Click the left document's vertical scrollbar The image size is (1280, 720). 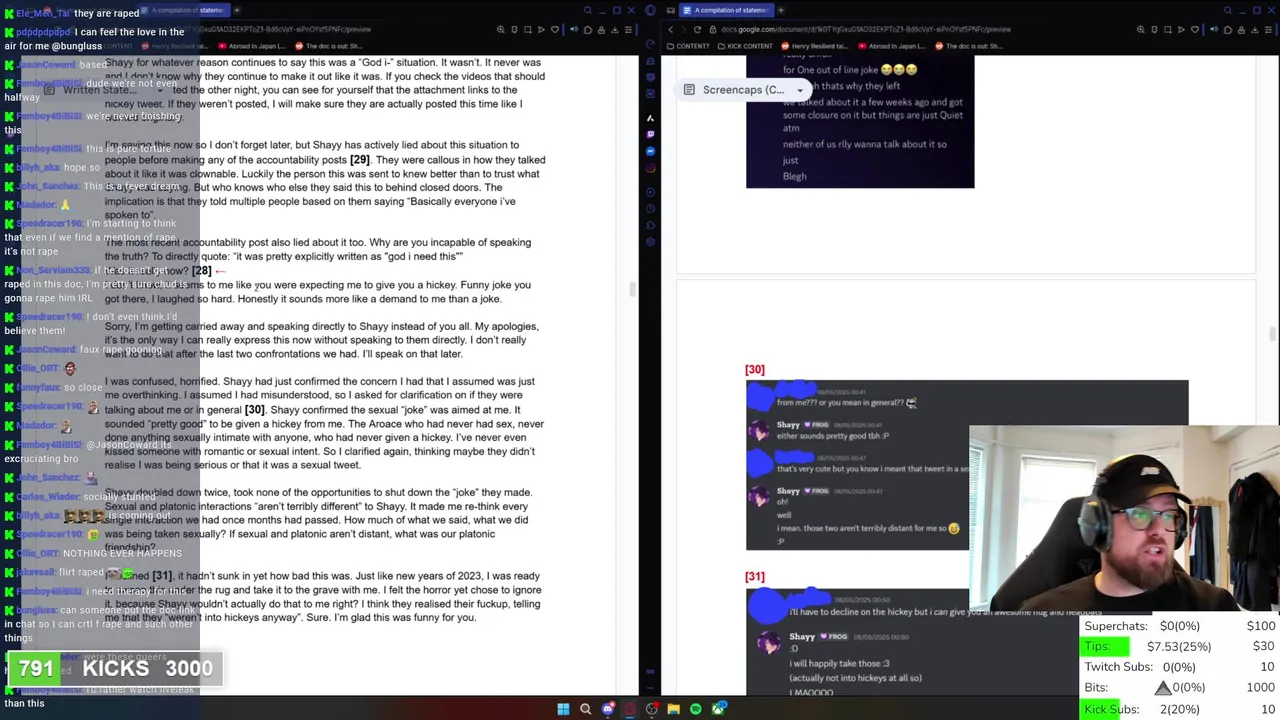pos(632,289)
